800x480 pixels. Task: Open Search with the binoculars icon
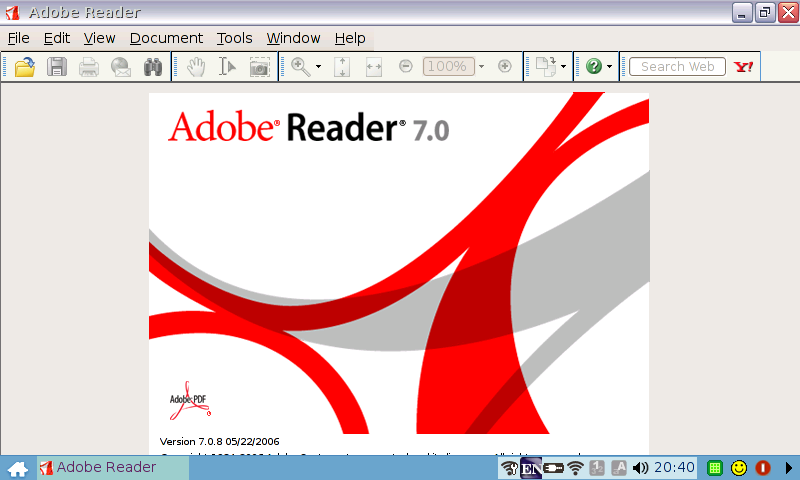tap(153, 67)
